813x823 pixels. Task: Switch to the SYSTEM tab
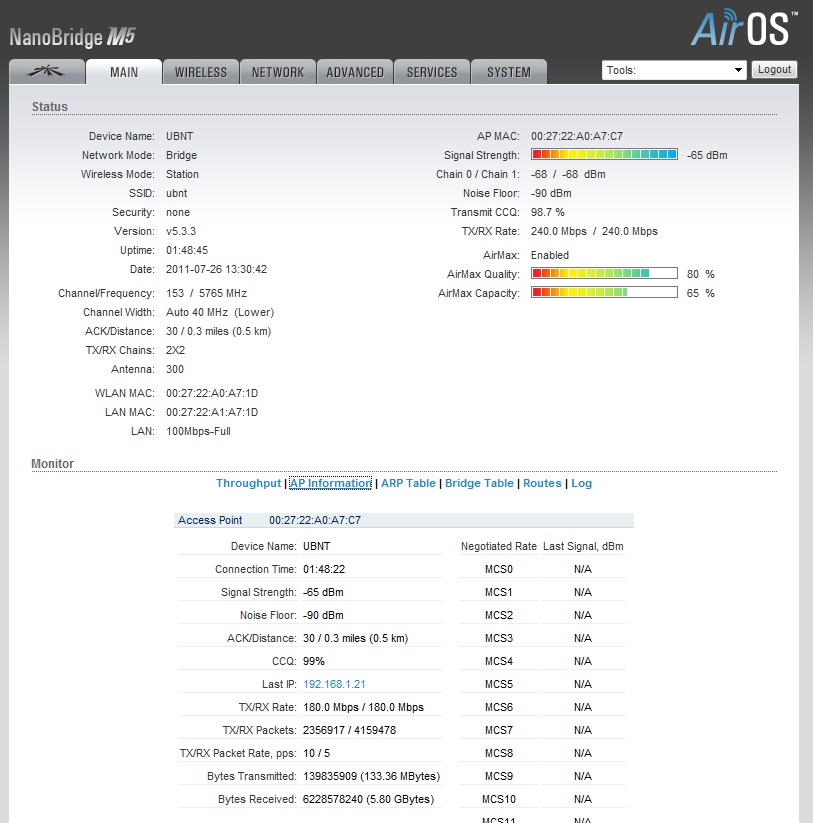click(509, 71)
